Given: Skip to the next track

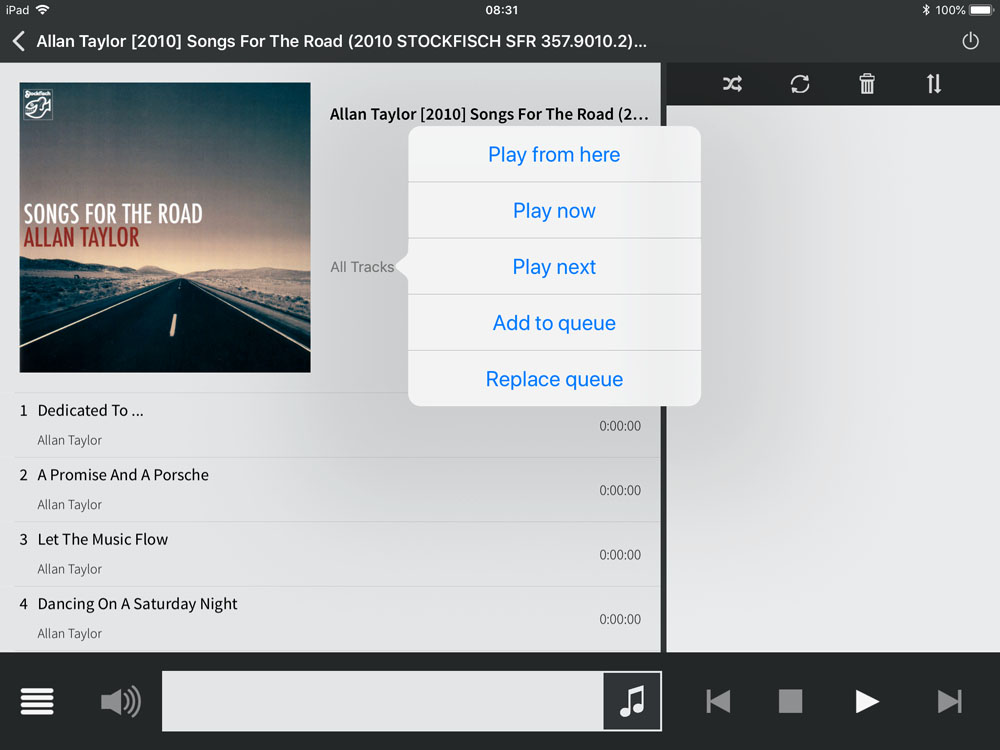Looking at the screenshot, I should pyautogui.click(x=949, y=701).
